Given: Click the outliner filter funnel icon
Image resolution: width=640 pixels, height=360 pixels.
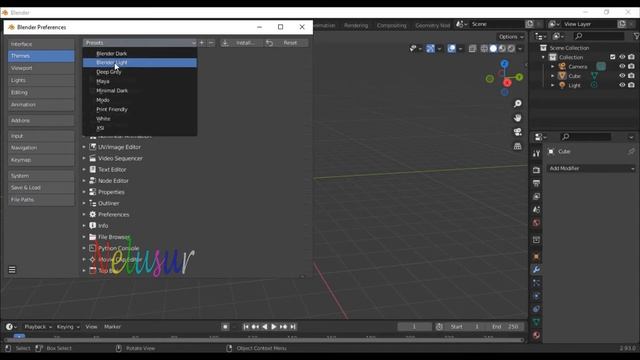Looking at the screenshot, I should click(x=636, y=36).
